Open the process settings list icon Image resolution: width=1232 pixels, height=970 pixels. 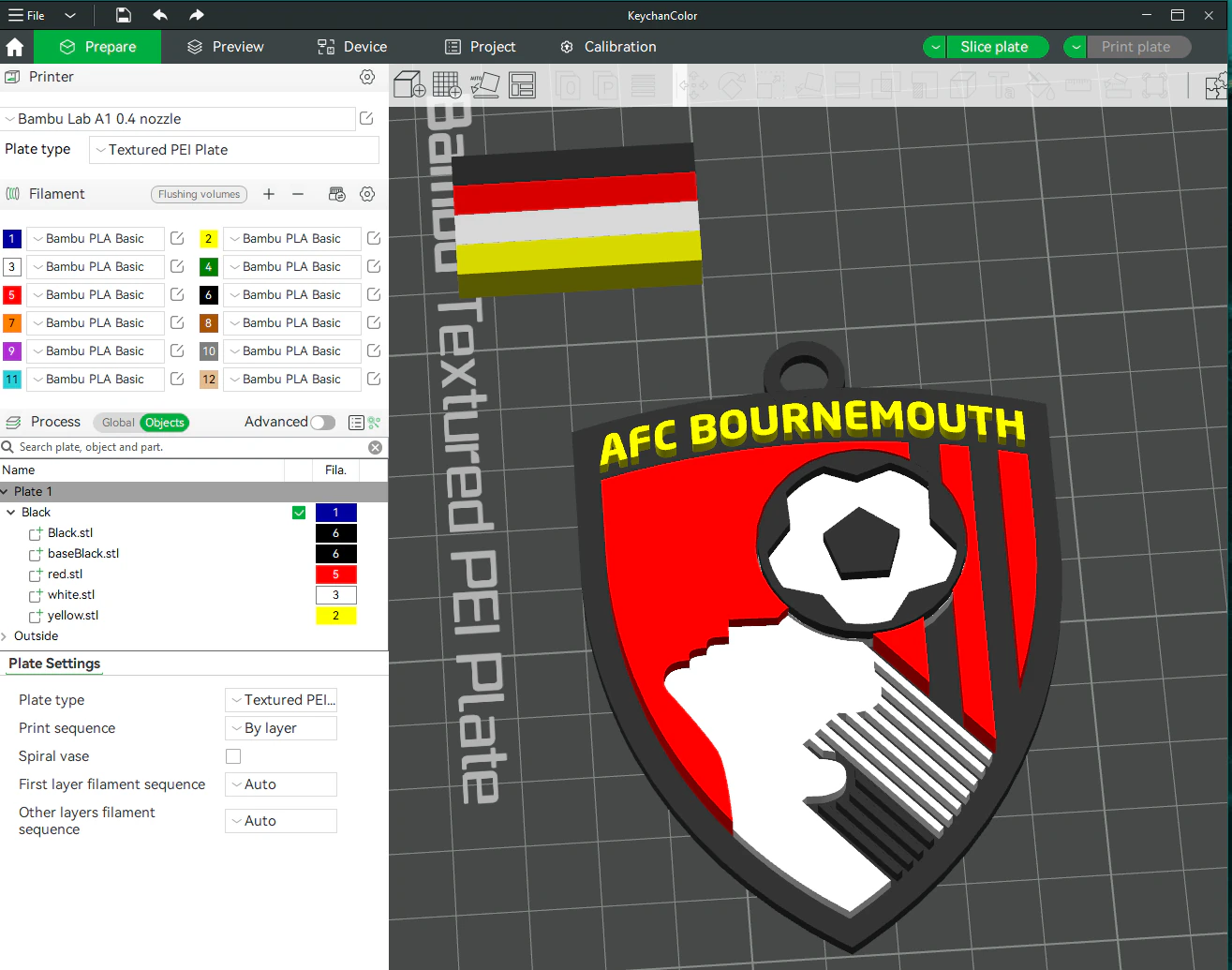tap(356, 423)
